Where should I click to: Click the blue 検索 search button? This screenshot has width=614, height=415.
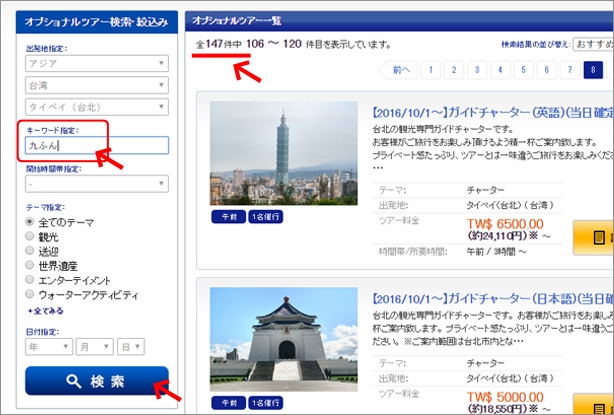point(96,382)
